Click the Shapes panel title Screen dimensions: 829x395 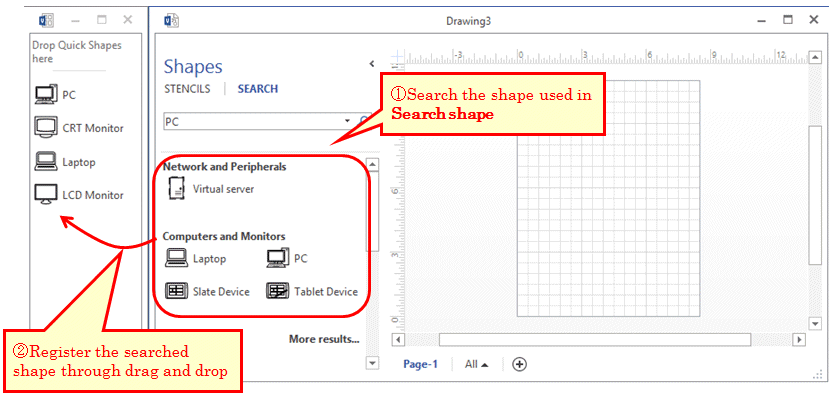[x=193, y=67]
